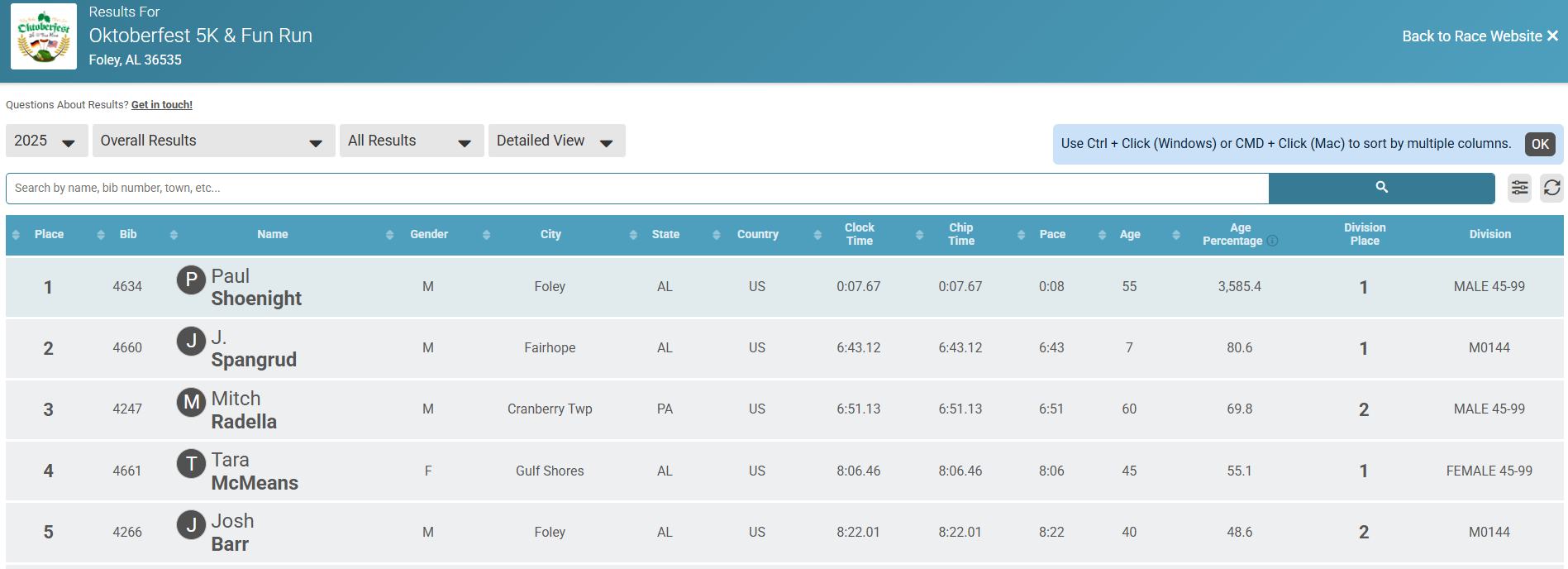Focus the search by name input

[637, 188]
